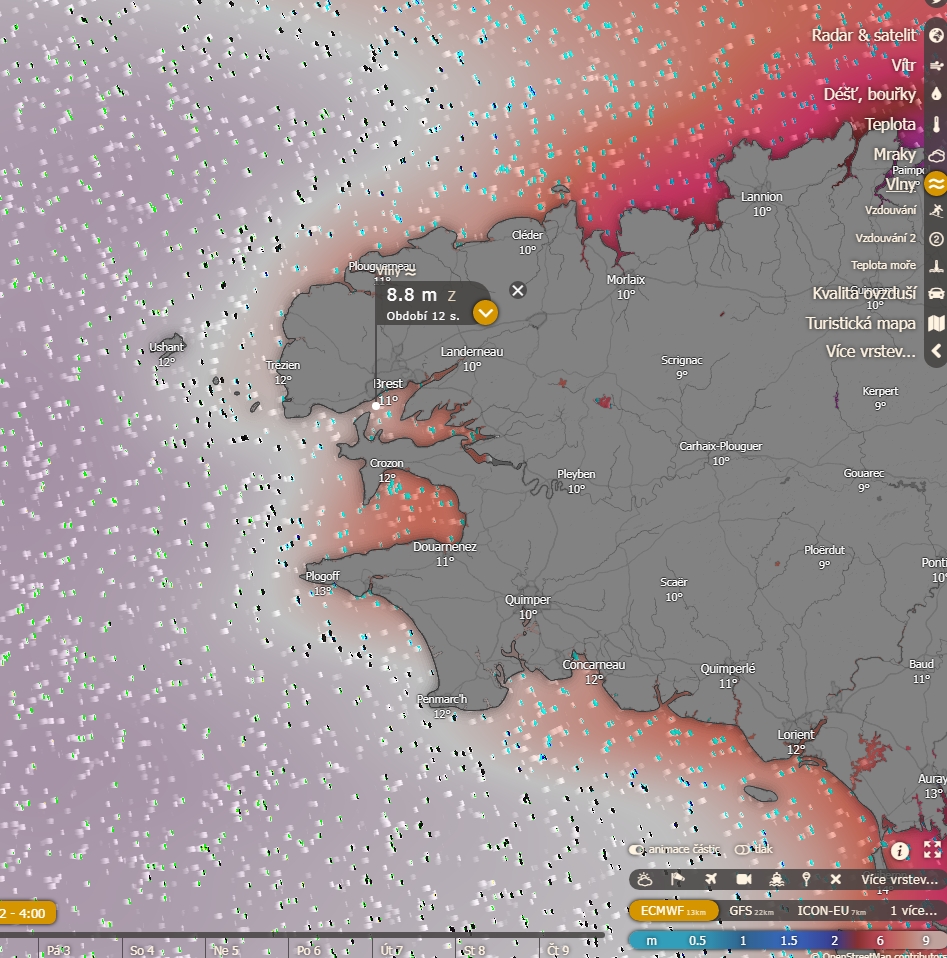The width and height of the screenshot is (947, 958).
Task: Choose the GFS 22km model
Action: tap(751, 911)
